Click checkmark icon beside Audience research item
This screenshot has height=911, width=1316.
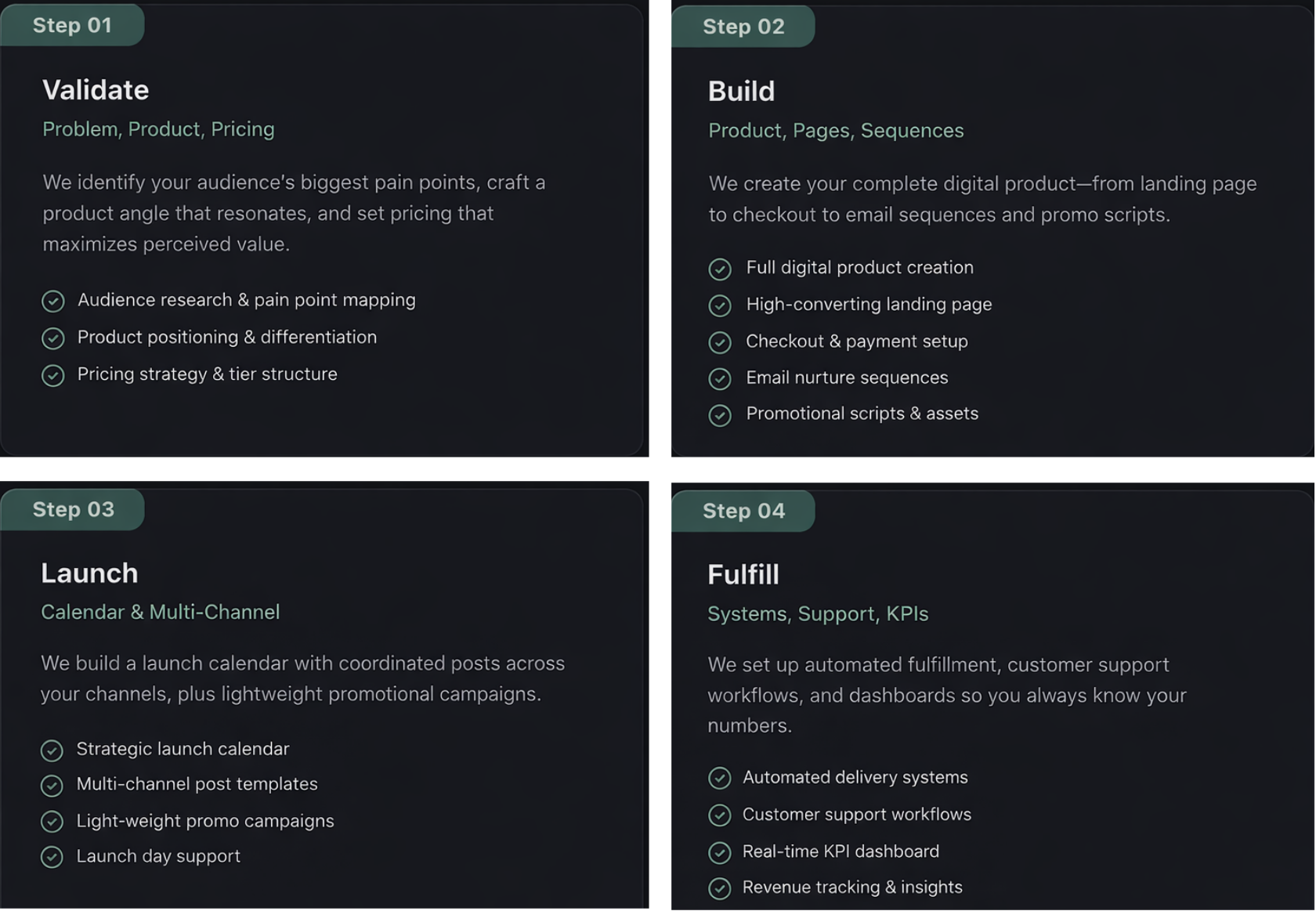pyautogui.click(x=52, y=301)
